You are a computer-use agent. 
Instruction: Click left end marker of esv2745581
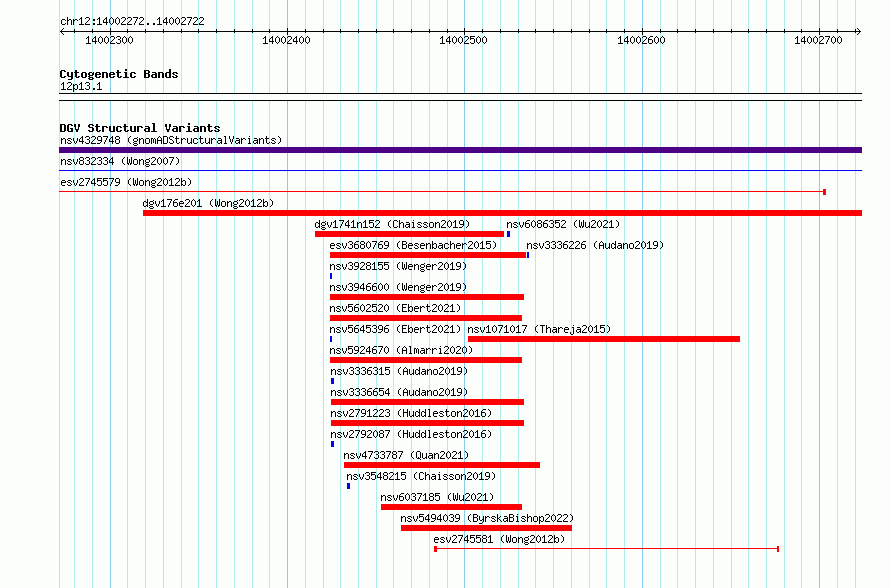point(435,549)
